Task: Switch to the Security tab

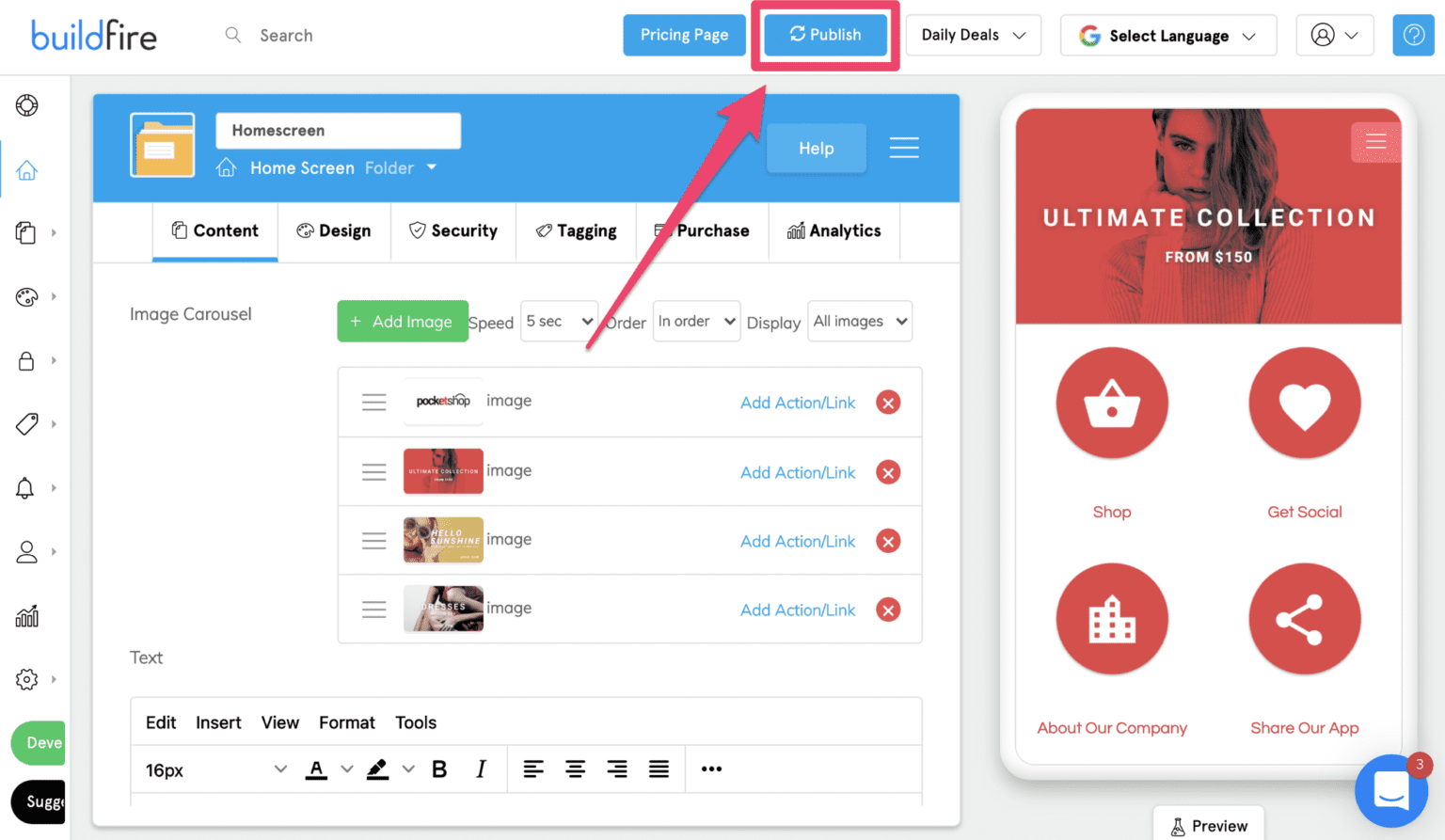Action: click(453, 230)
